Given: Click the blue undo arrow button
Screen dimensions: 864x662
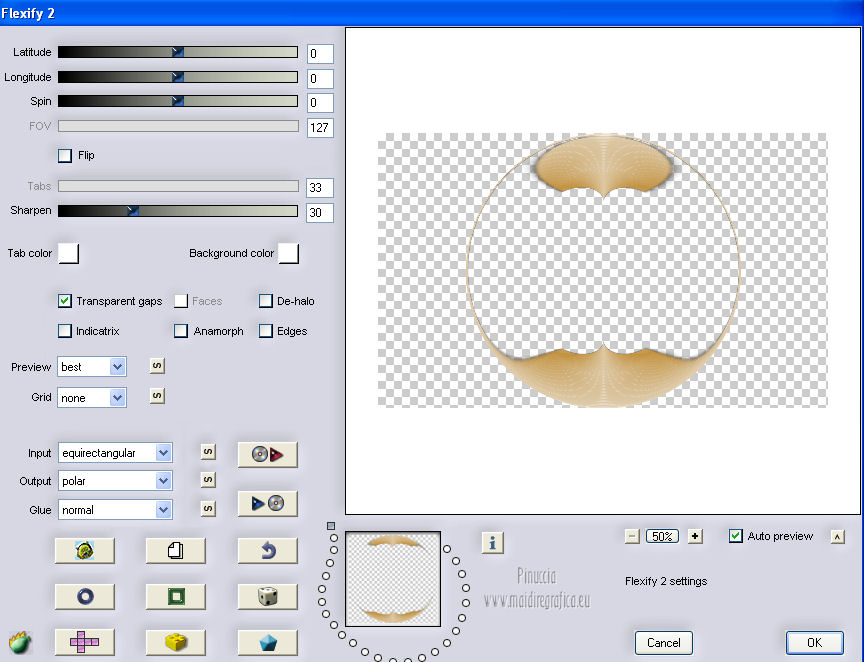Looking at the screenshot, I should [x=267, y=550].
